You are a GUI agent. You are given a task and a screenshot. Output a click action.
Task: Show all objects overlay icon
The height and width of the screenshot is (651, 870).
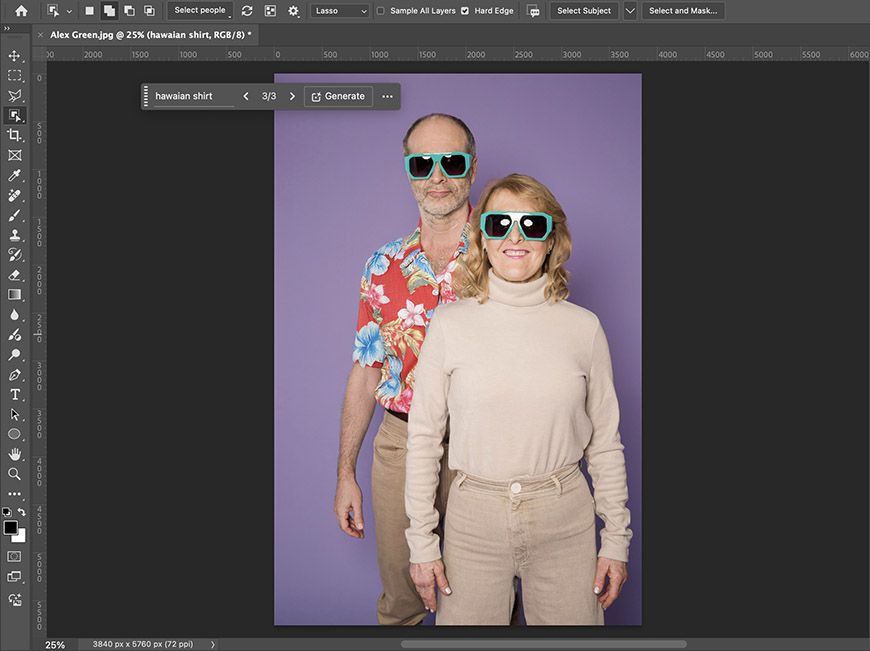270,11
